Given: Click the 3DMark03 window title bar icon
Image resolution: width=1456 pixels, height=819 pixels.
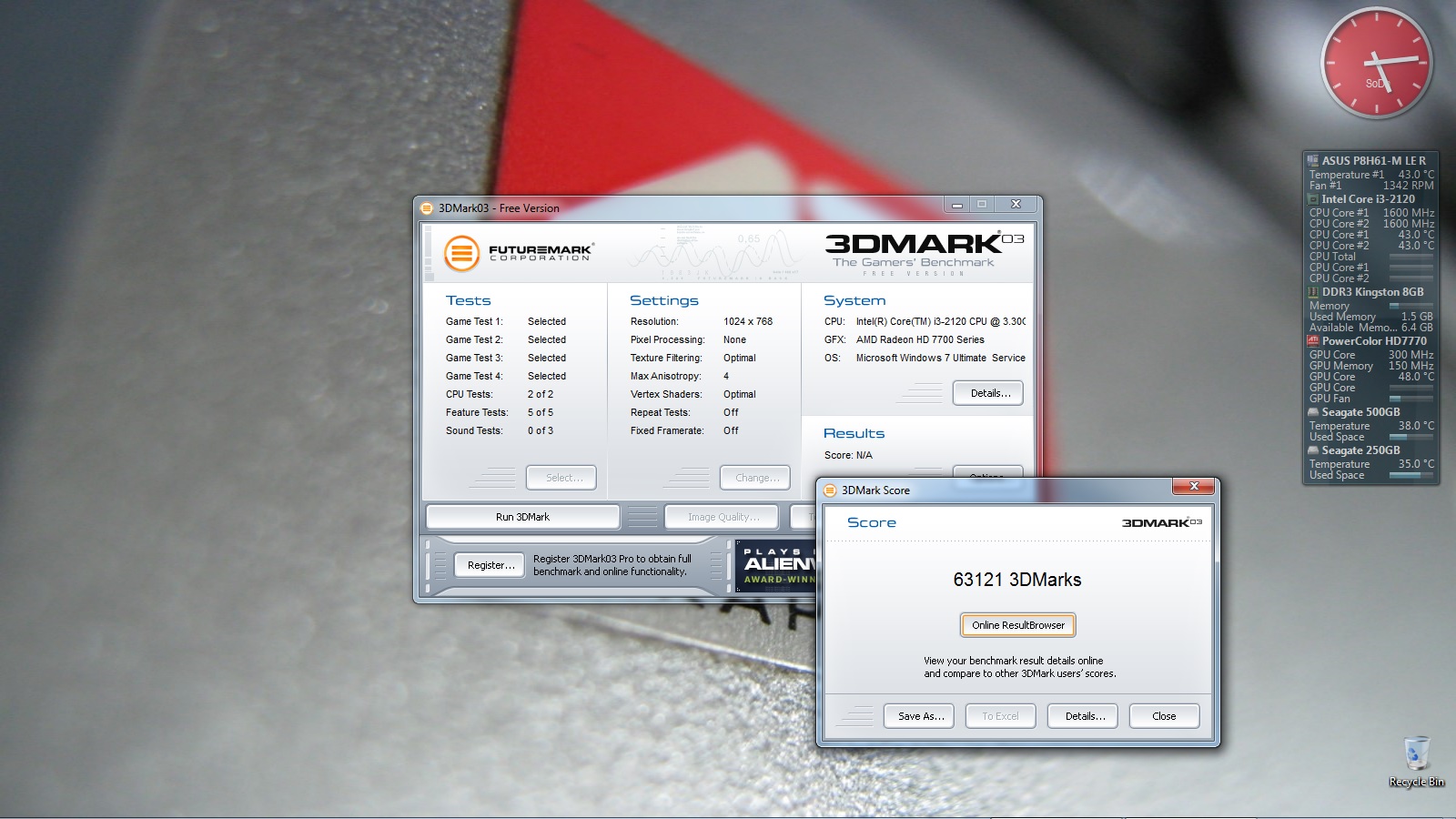Looking at the screenshot, I should coord(427,208).
